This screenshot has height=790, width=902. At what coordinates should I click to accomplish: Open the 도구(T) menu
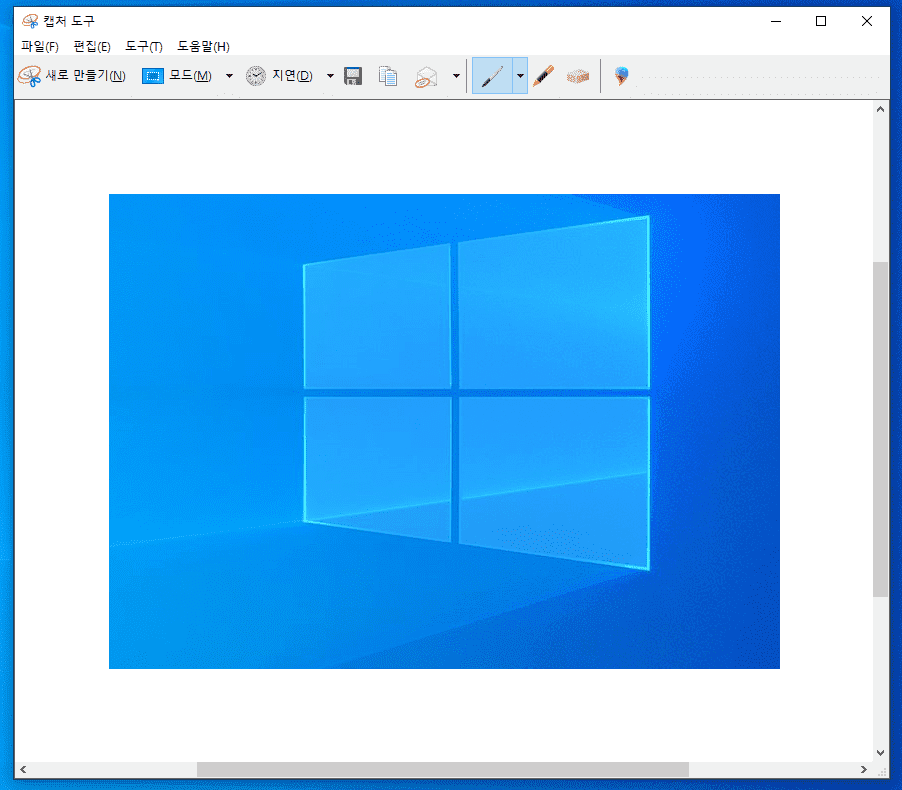tap(144, 47)
